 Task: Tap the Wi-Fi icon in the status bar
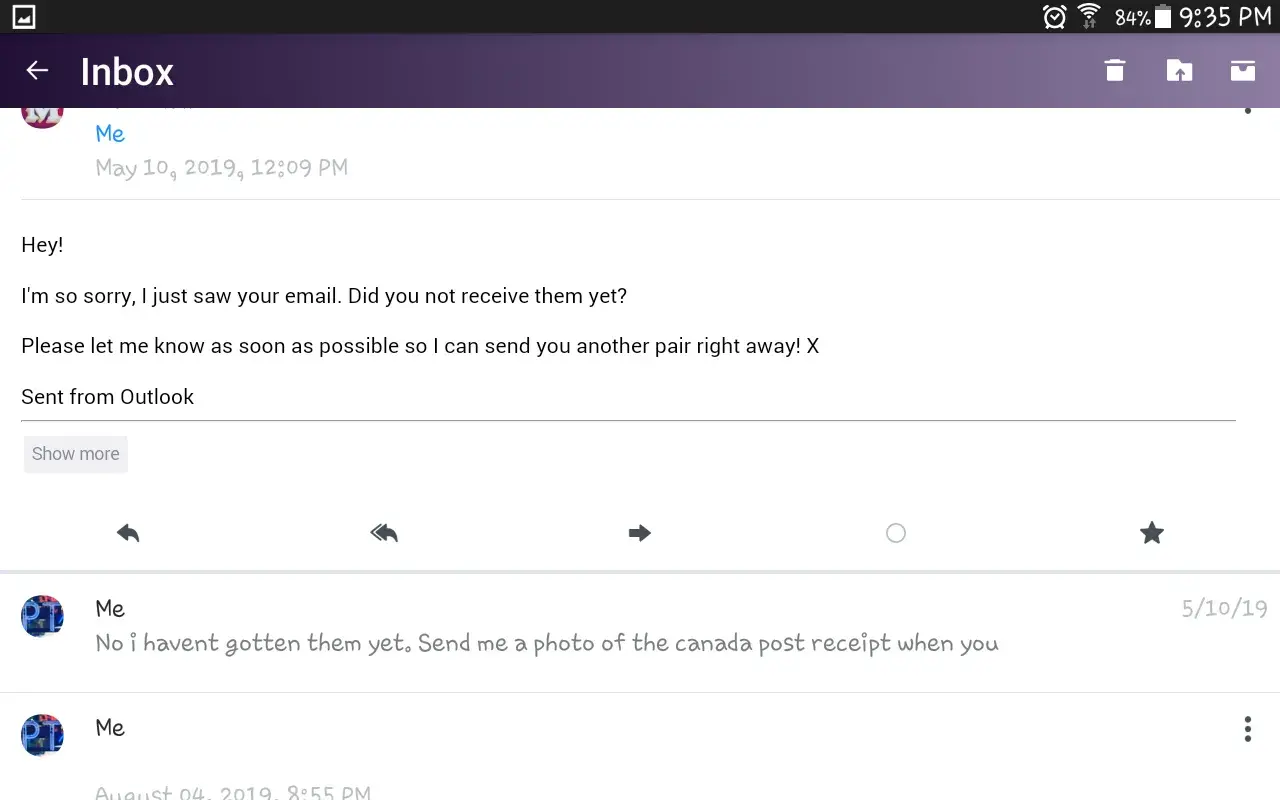(1089, 16)
